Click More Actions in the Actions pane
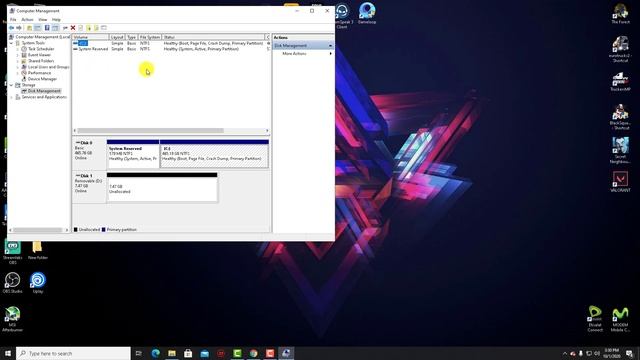Viewport: 640px width, 360px height. click(x=294, y=53)
